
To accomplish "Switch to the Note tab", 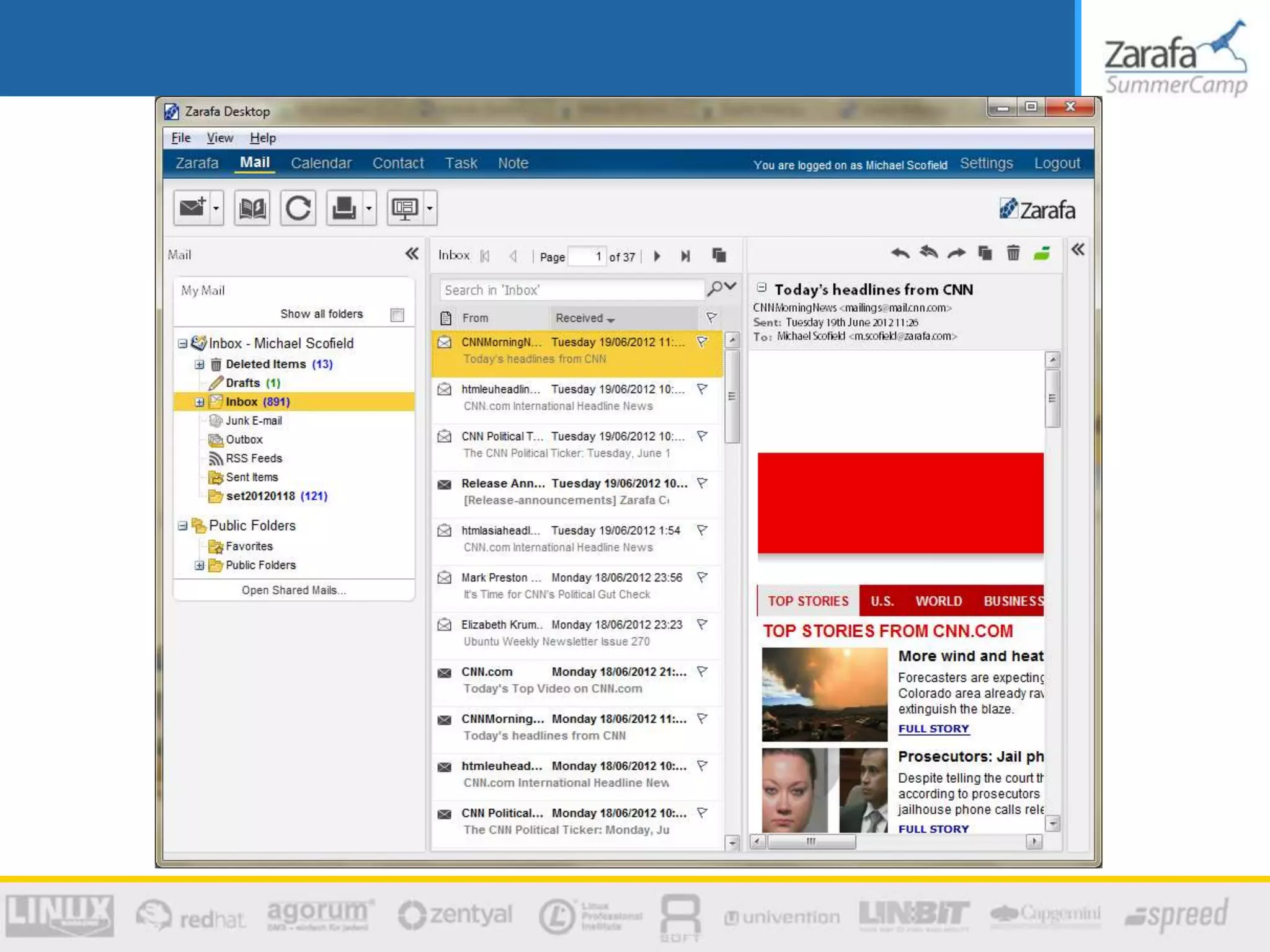I will [x=513, y=163].
